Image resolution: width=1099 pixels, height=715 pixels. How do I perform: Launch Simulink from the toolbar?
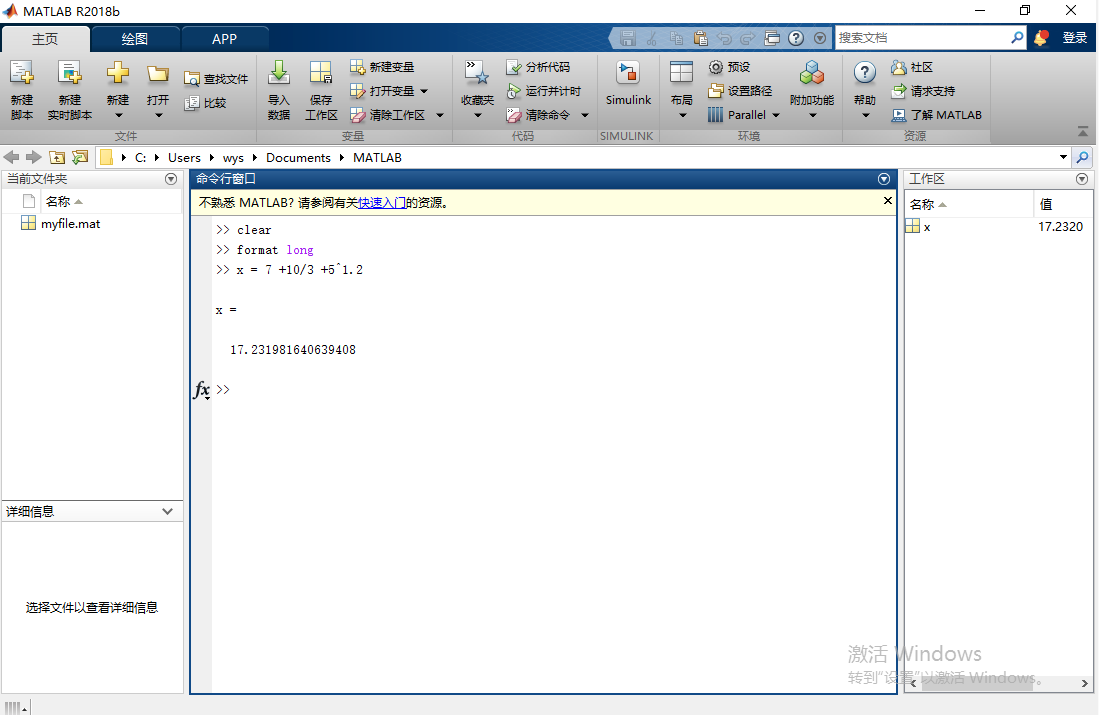pos(628,83)
